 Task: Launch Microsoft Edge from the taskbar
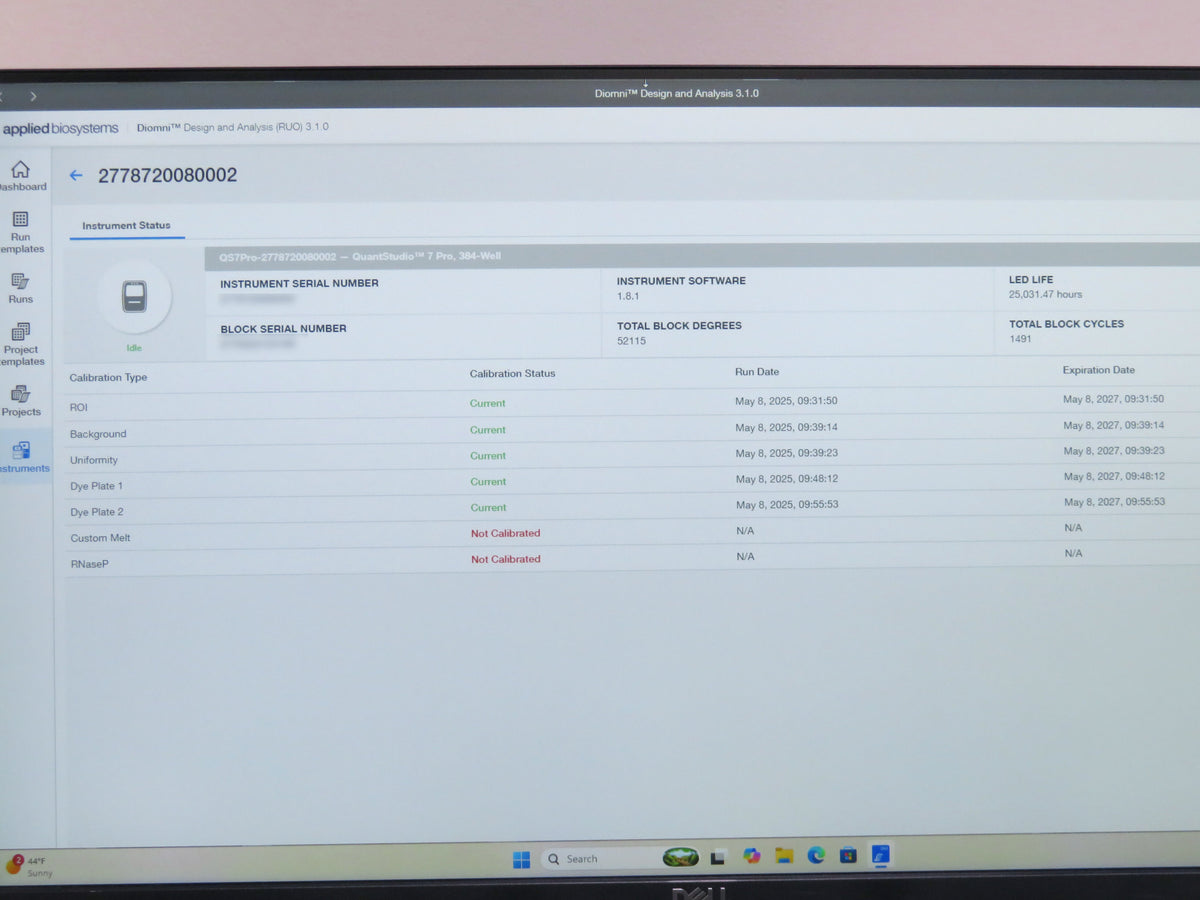pos(816,855)
